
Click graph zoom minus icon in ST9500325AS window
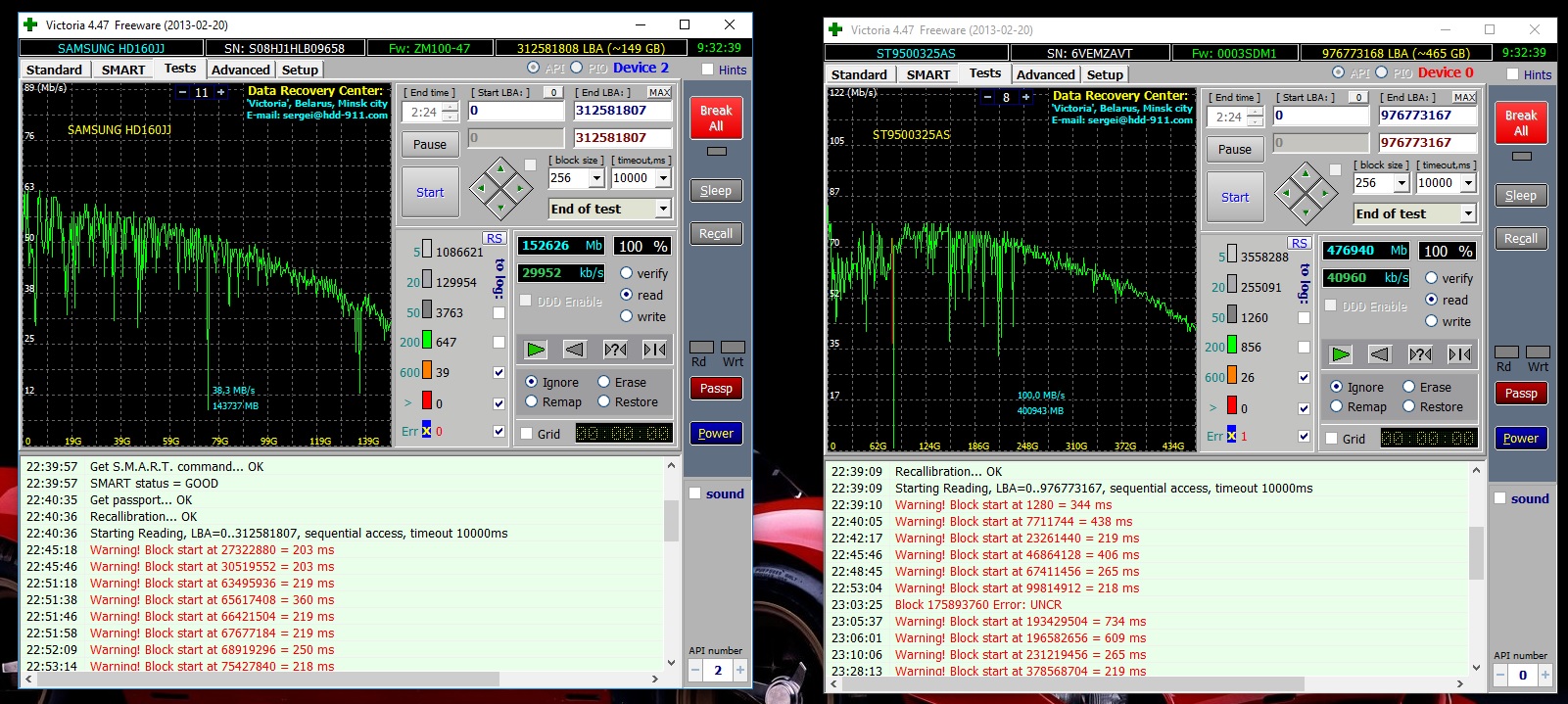[x=987, y=97]
